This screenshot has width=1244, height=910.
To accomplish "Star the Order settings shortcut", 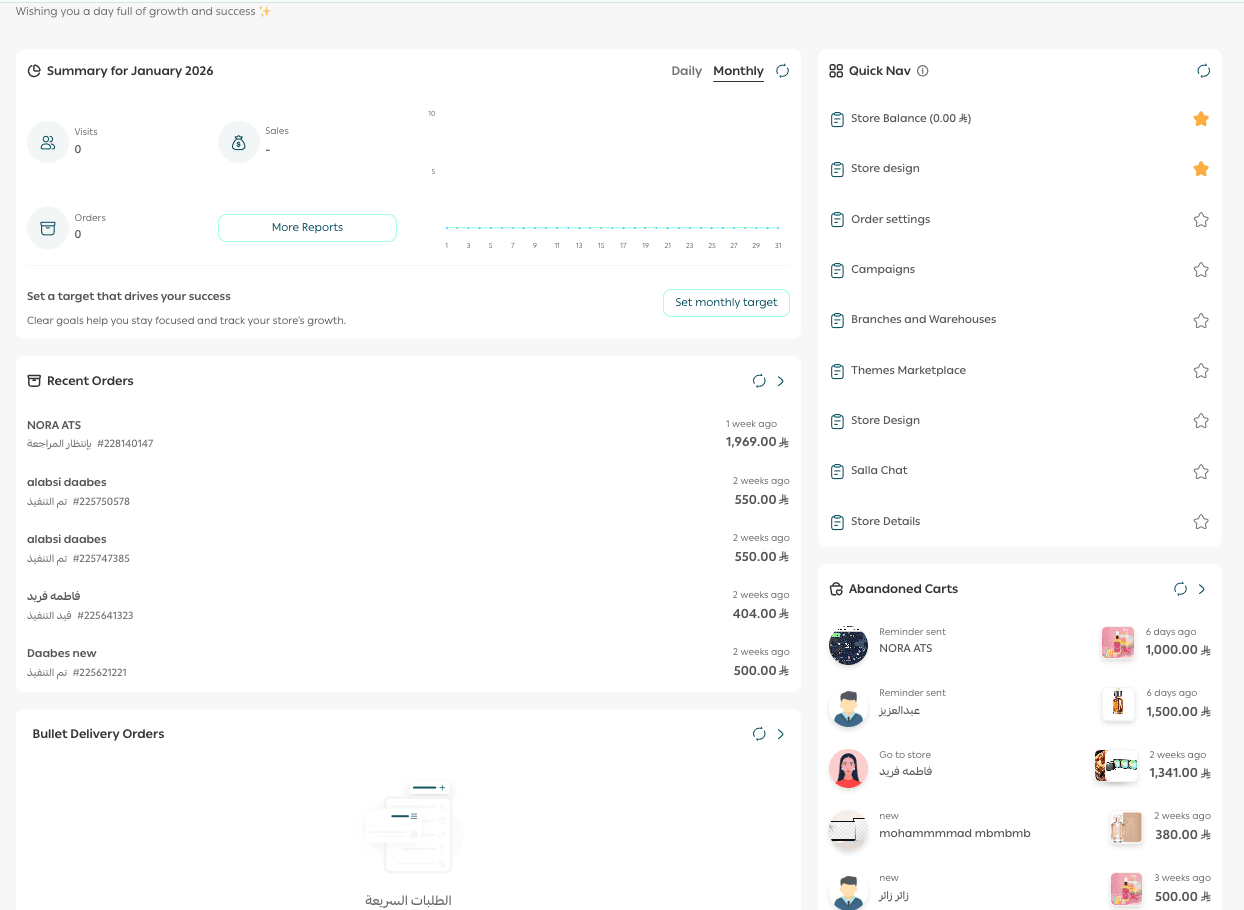I will pyautogui.click(x=1201, y=220).
